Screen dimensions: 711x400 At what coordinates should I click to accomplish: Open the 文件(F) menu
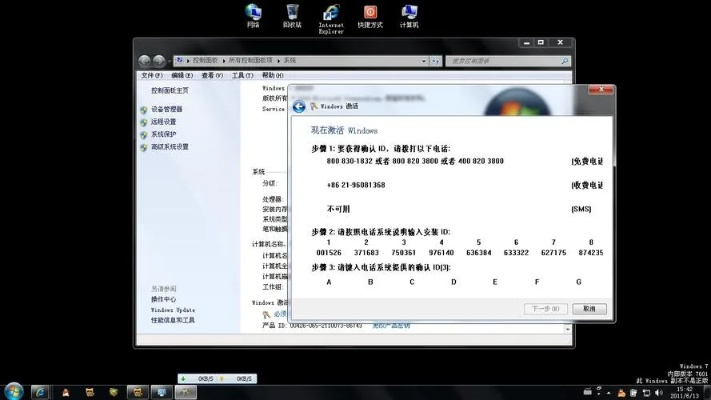tap(151, 75)
